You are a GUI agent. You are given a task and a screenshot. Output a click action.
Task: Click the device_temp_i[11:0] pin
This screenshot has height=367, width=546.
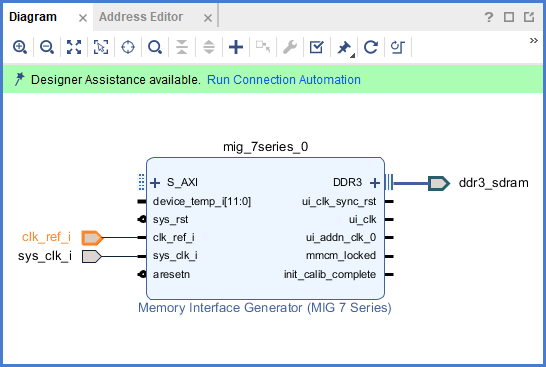tap(202, 201)
